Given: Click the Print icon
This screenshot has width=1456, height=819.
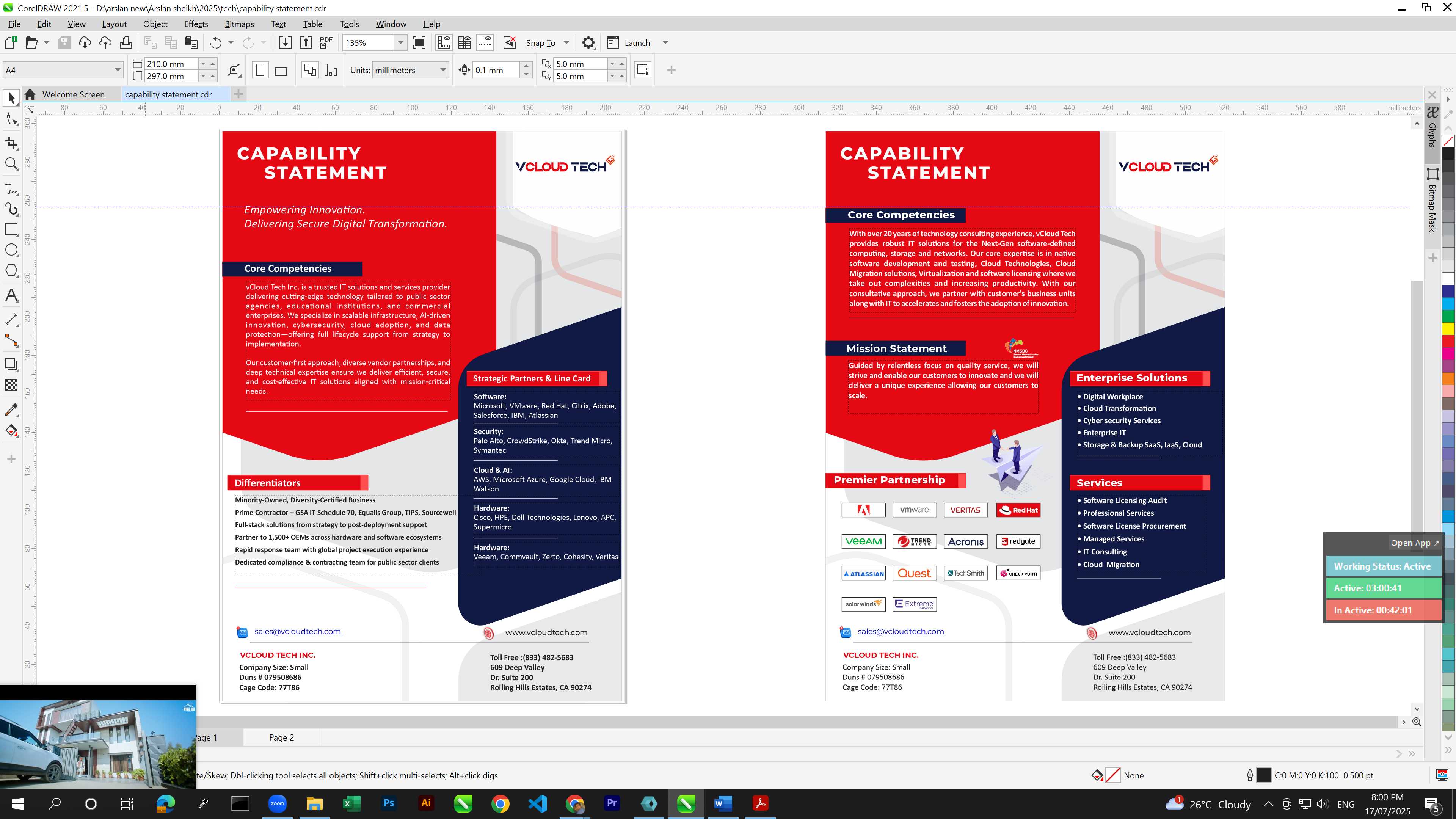Looking at the screenshot, I should pyautogui.click(x=126, y=42).
